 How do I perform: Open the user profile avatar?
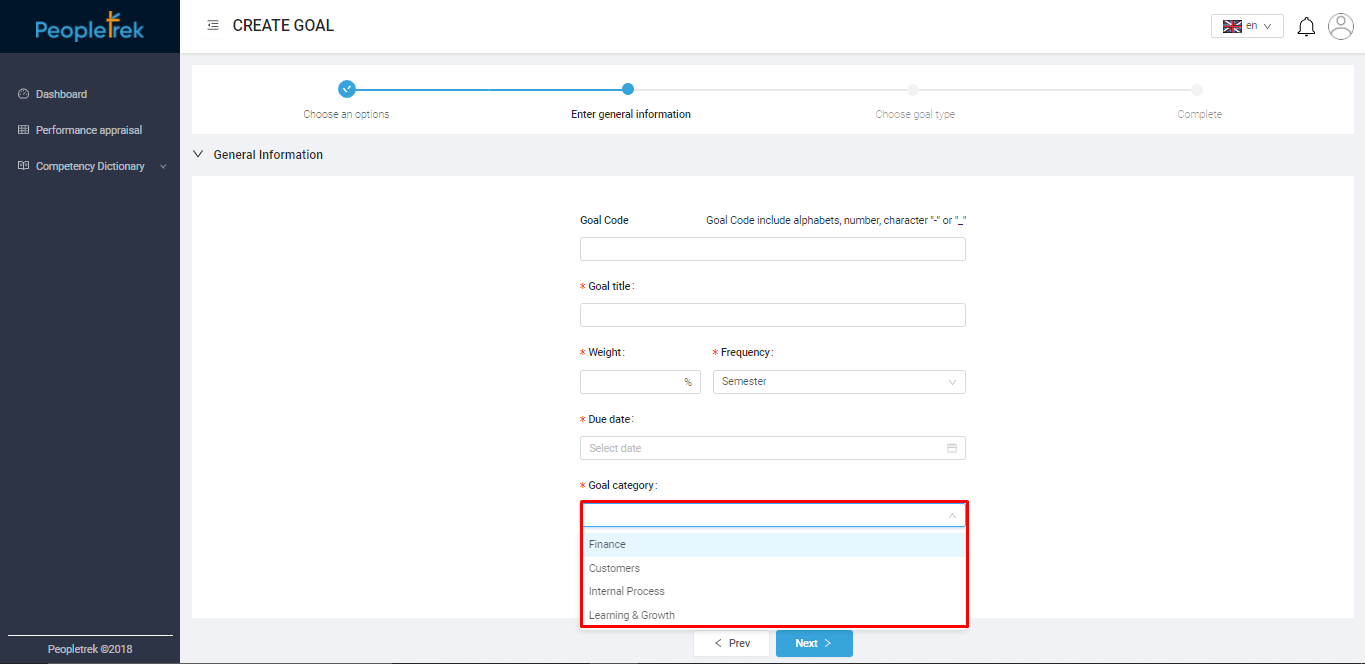(1340, 27)
